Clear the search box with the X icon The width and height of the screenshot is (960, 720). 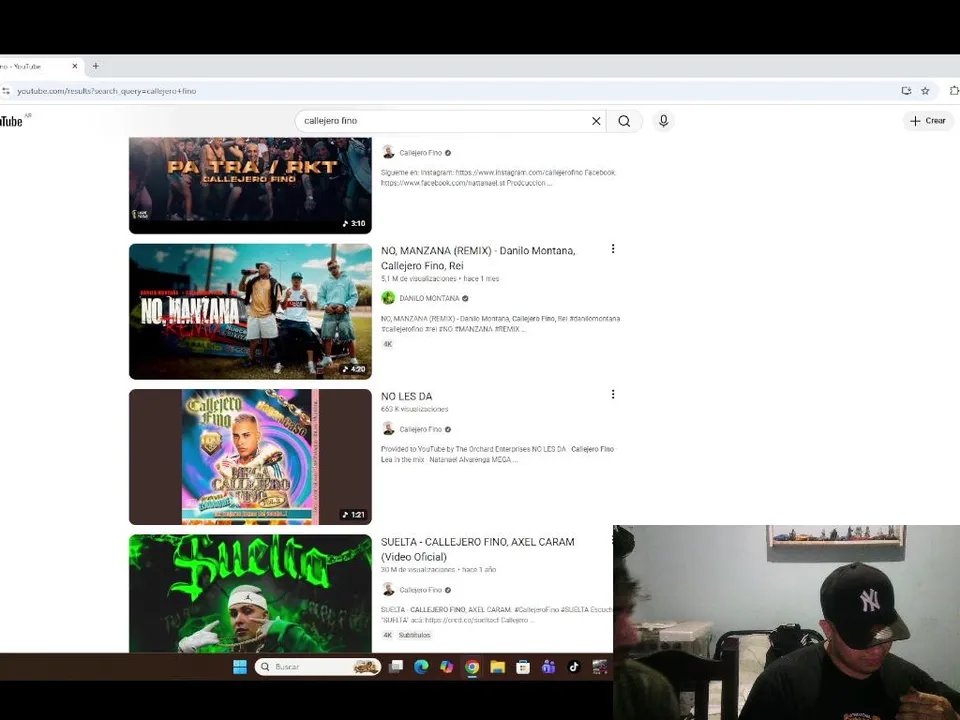(x=596, y=121)
